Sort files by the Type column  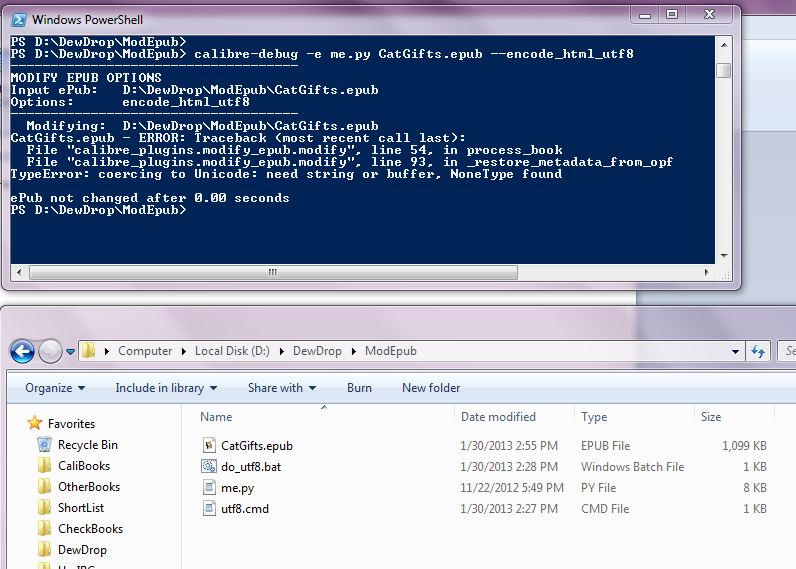coord(594,417)
